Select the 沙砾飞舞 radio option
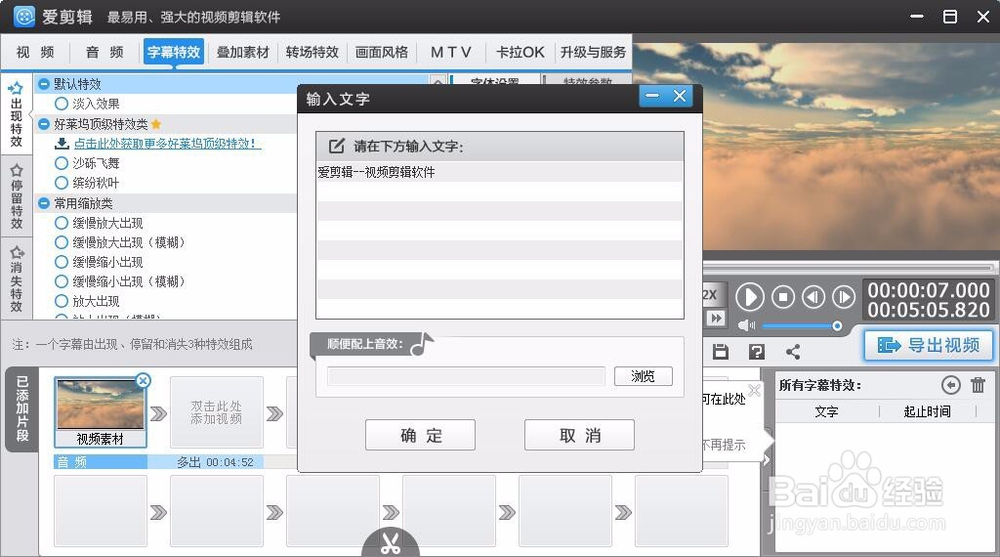 61,163
